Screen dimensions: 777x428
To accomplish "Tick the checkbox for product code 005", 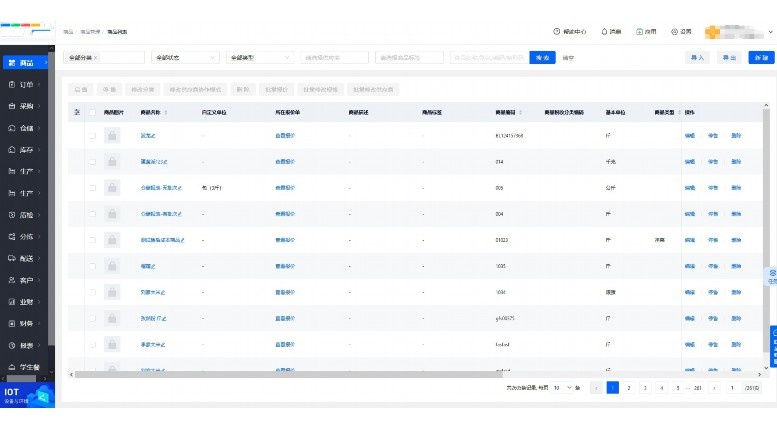I will click(x=92, y=188).
